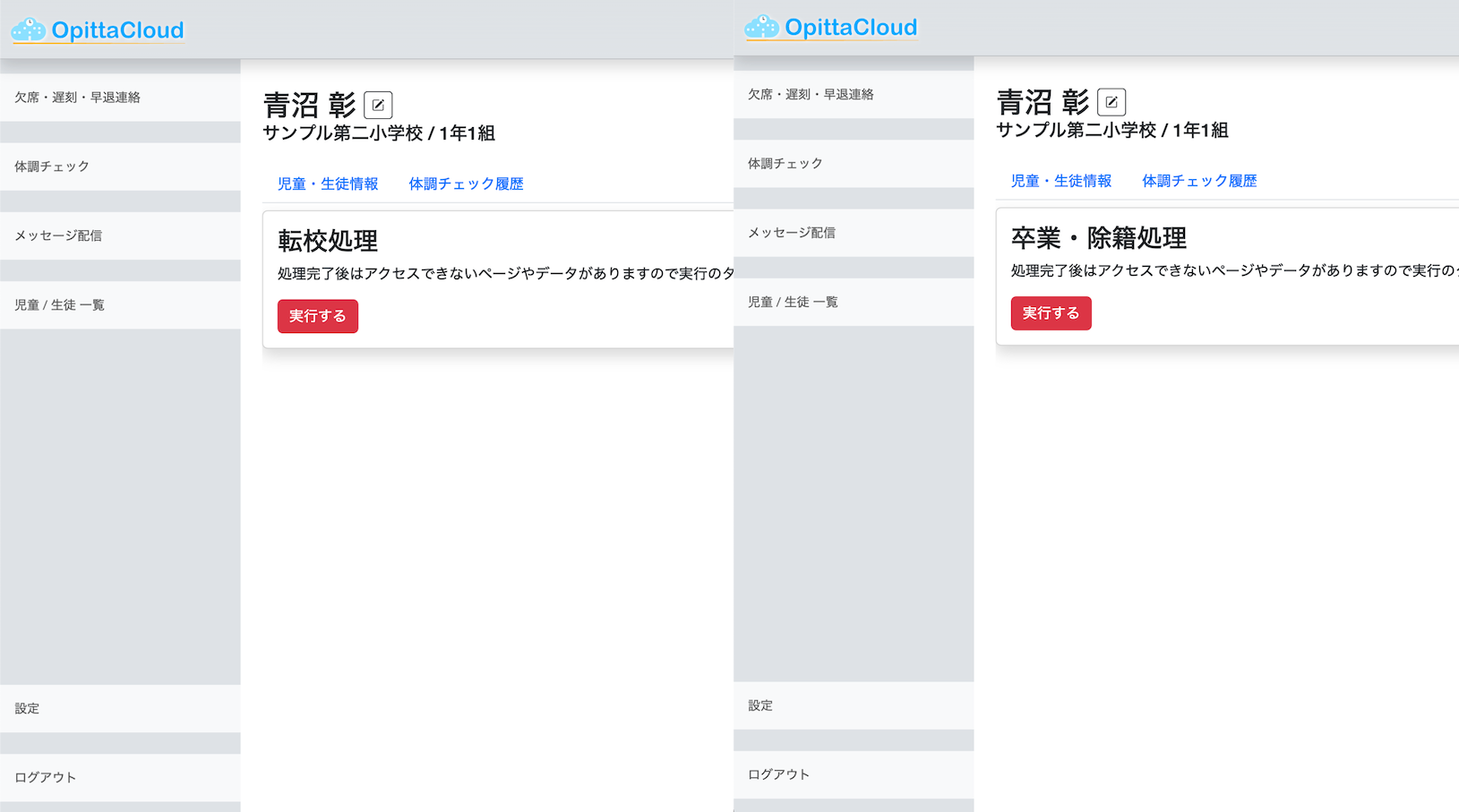
Task: Click edit pencil icon beside 青沼 彰 in left window
Action: point(378,105)
